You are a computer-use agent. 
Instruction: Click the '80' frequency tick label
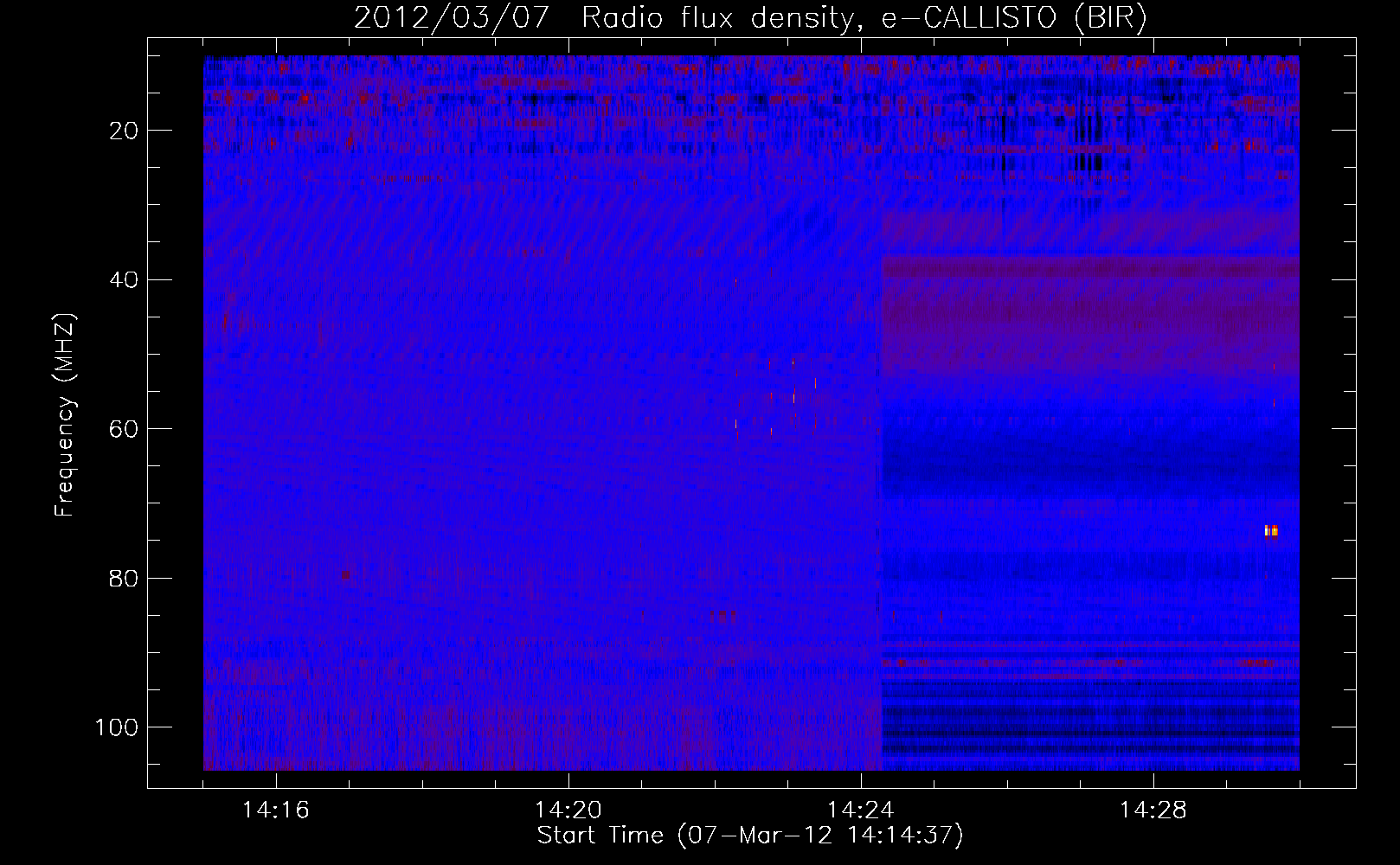coord(125,579)
